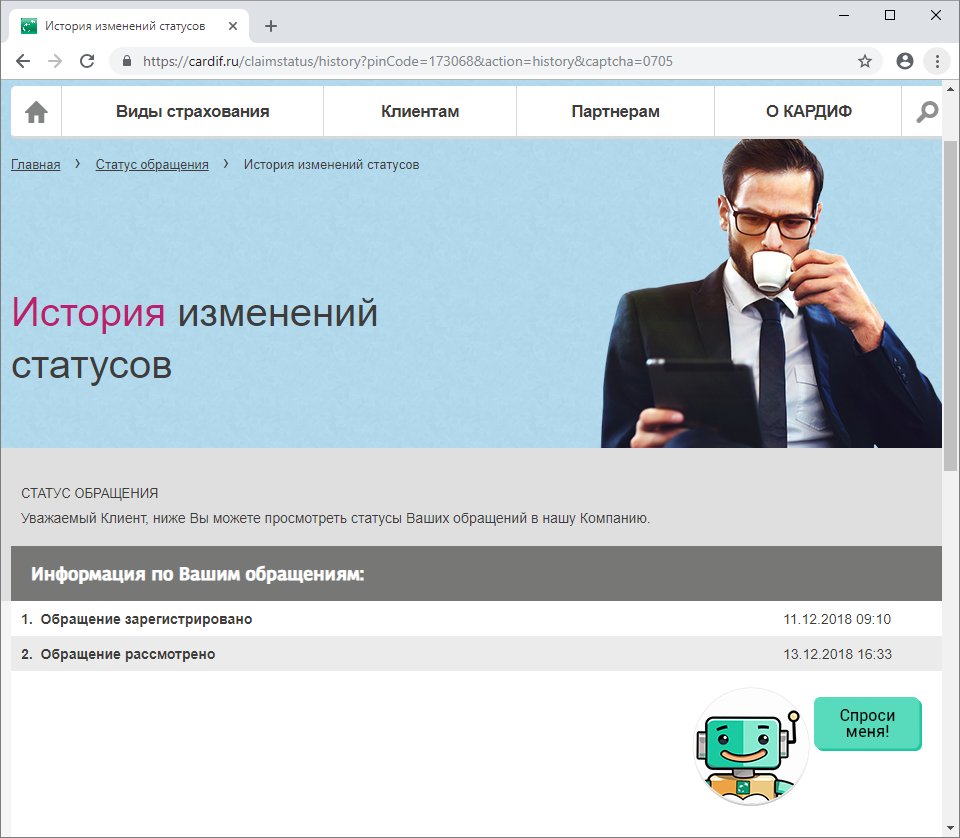Open the О КАРДИФ menu
The height and width of the screenshot is (838, 960).
click(x=808, y=111)
